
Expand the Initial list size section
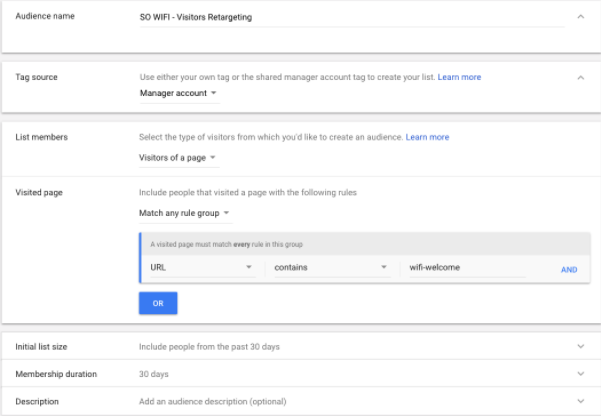[x=581, y=346]
